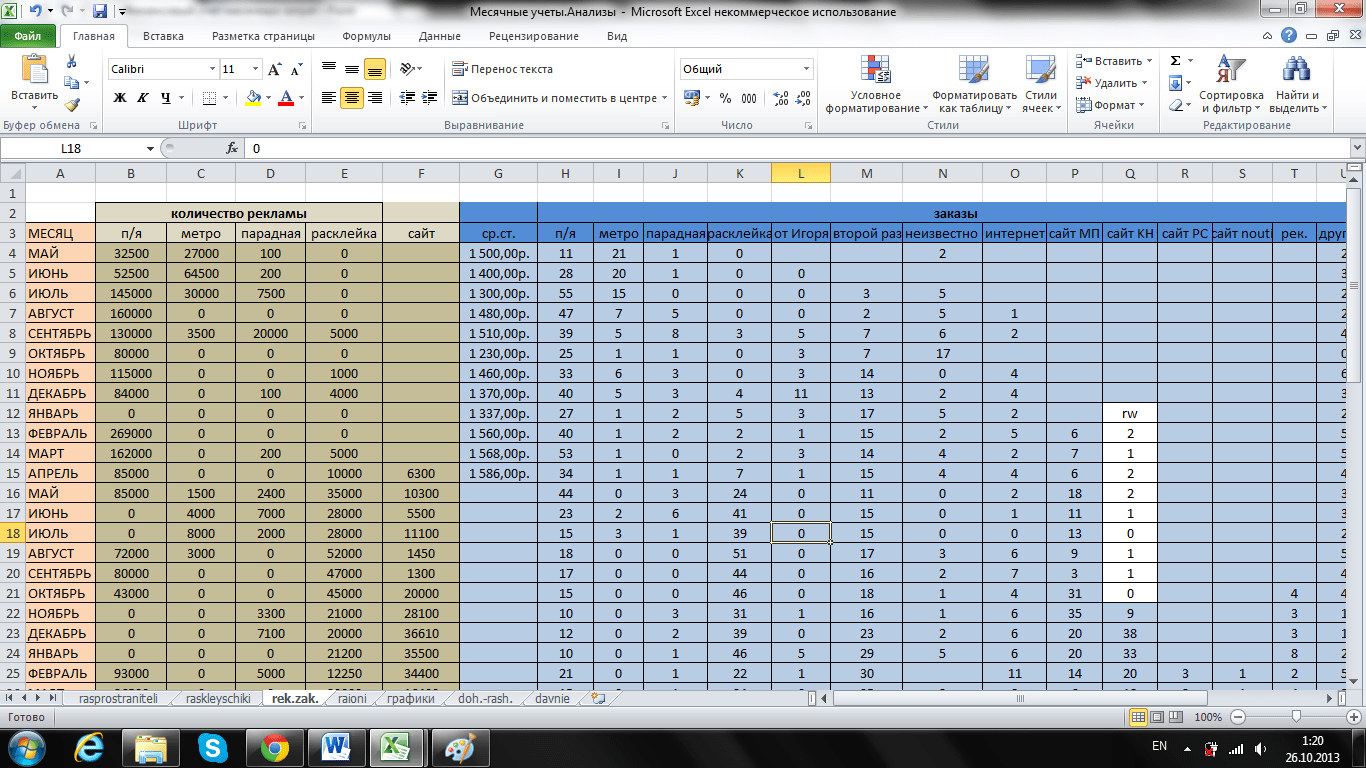The height and width of the screenshot is (768, 1366).
Task: Expand the Общий number format dropdown
Action: point(806,70)
